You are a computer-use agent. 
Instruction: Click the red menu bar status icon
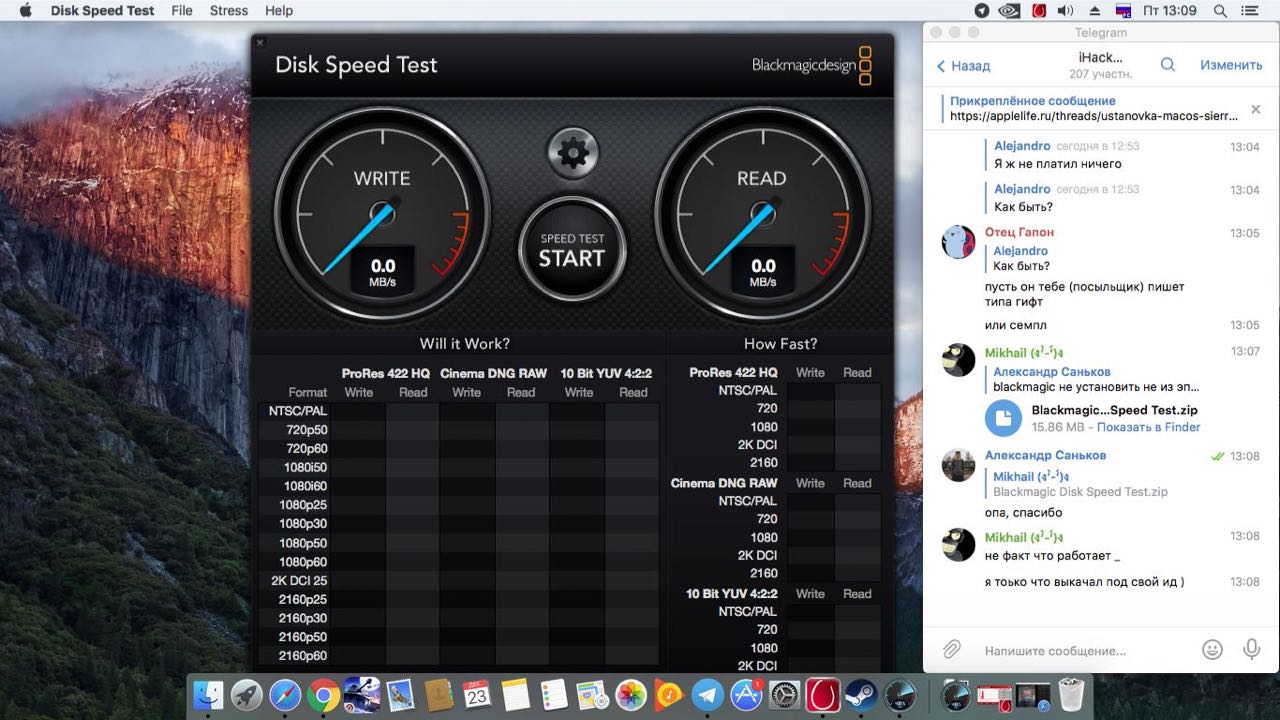(1039, 11)
